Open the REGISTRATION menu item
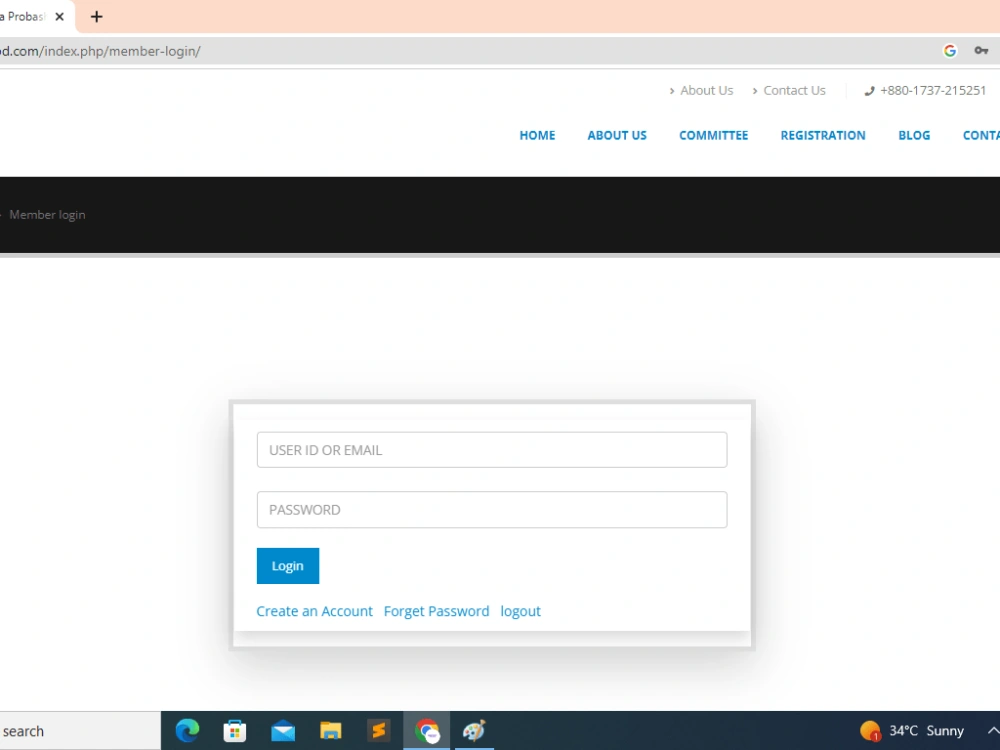Viewport: 1000px width, 750px height. 823,135
